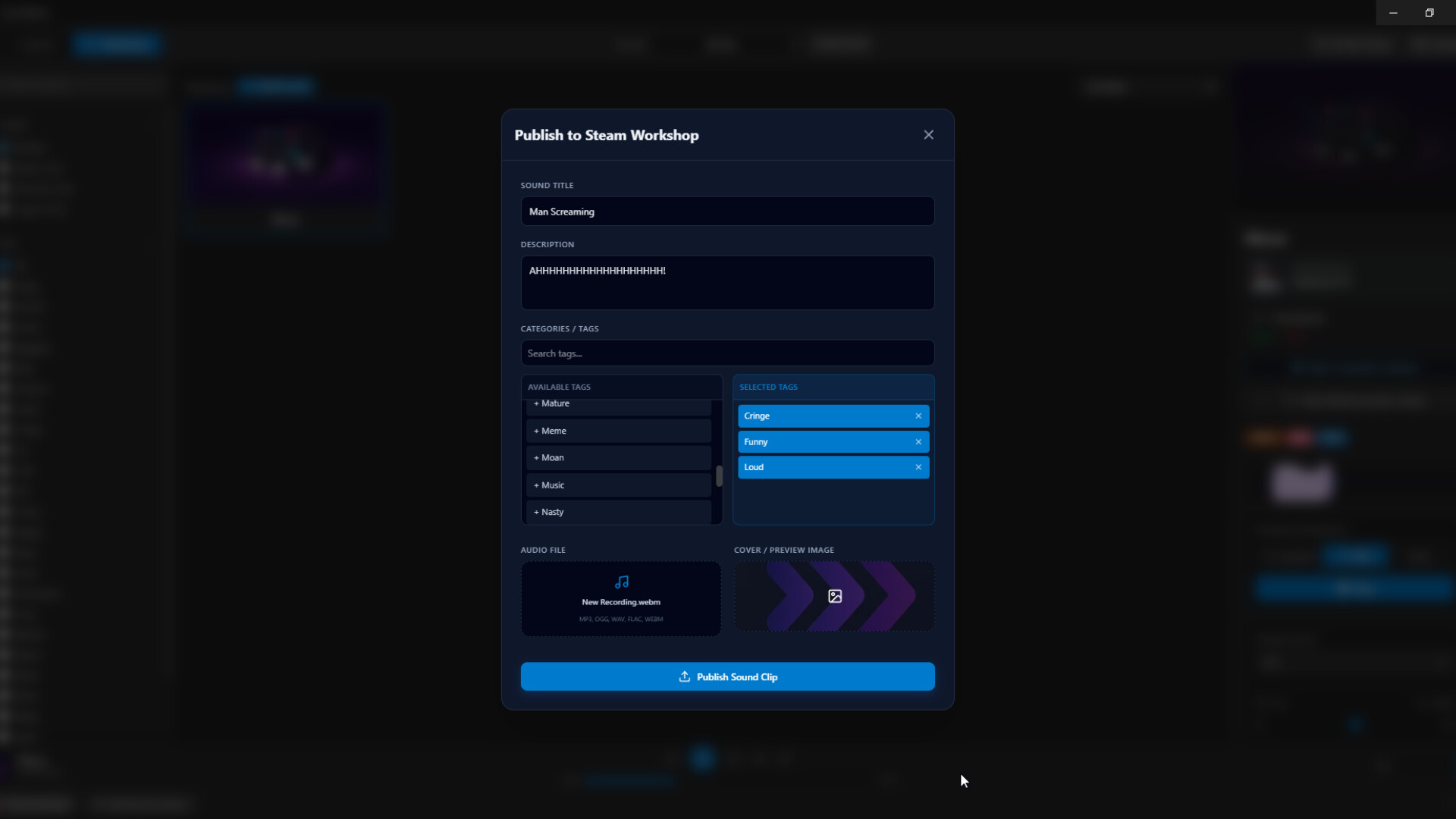Image resolution: width=1456 pixels, height=819 pixels.
Task: Minimize the application window
Action: coord(1393,13)
